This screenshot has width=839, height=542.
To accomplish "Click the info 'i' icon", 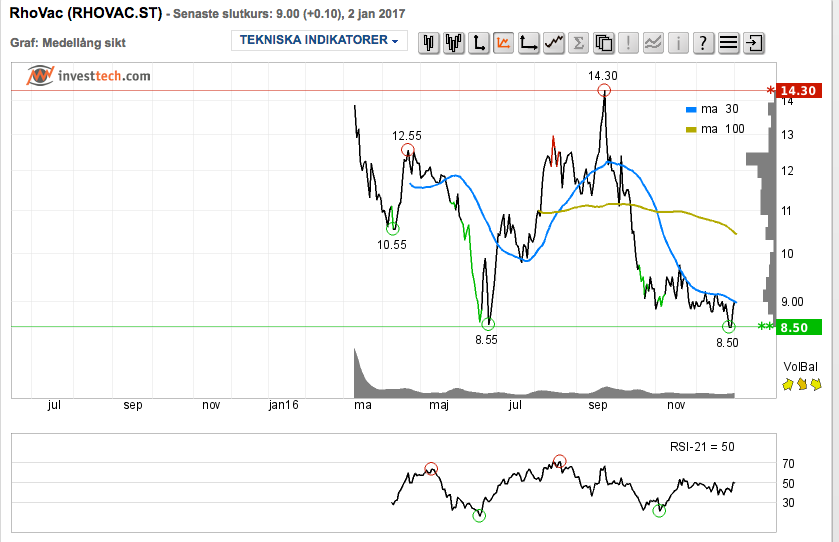I will pyautogui.click(x=678, y=43).
